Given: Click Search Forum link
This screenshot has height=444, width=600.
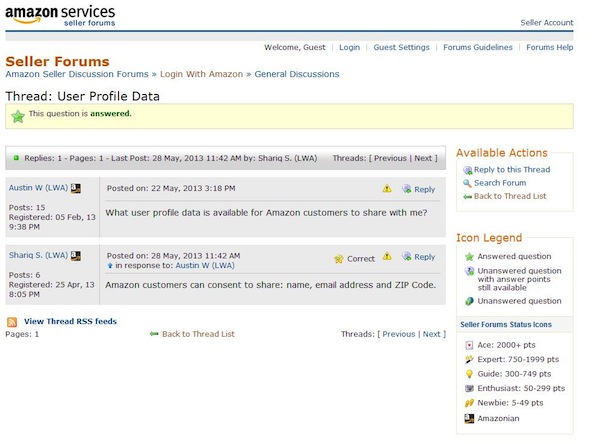Looking at the screenshot, I should pyautogui.click(x=500, y=183).
